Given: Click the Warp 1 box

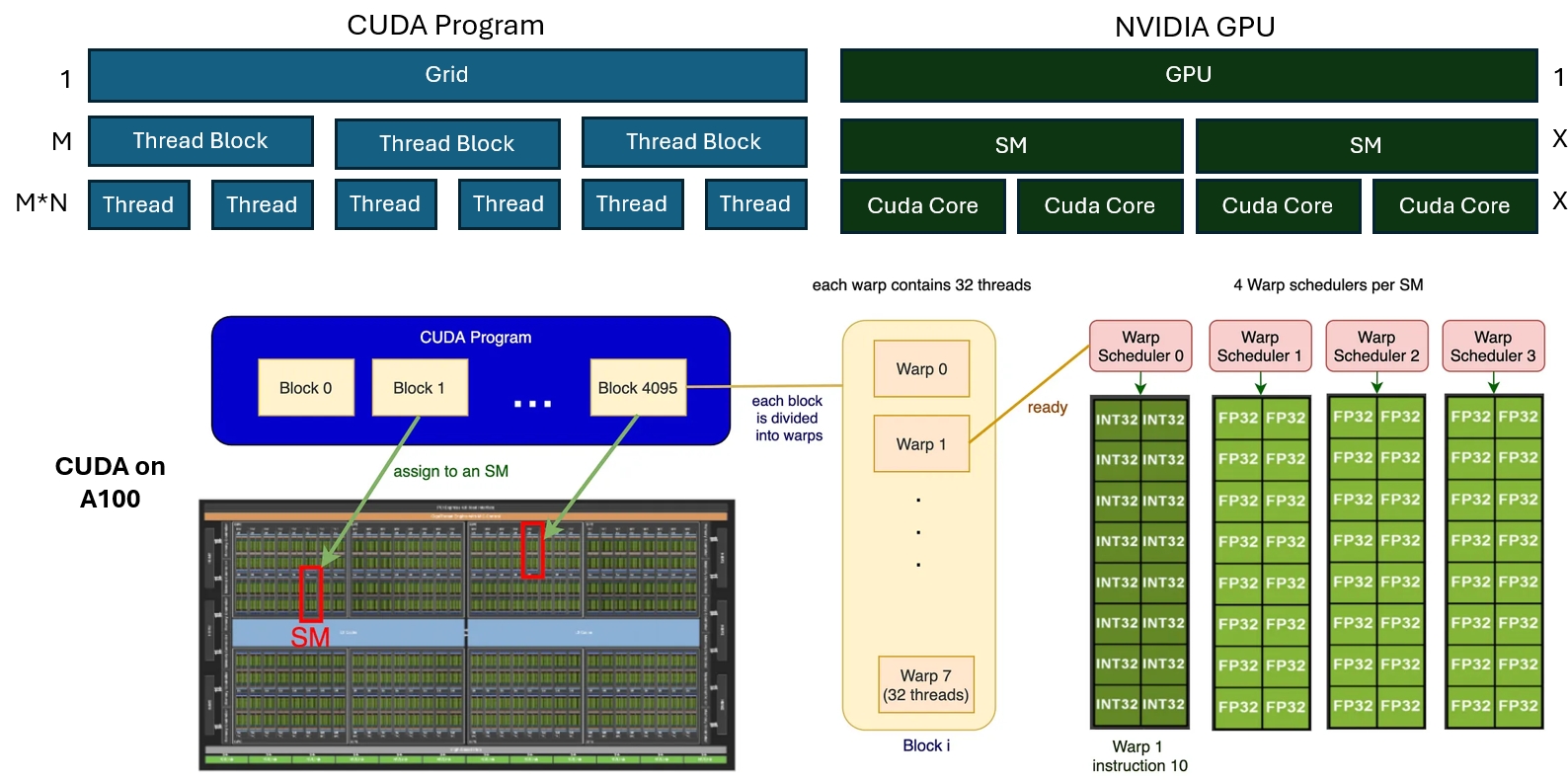Looking at the screenshot, I should (920, 444).
